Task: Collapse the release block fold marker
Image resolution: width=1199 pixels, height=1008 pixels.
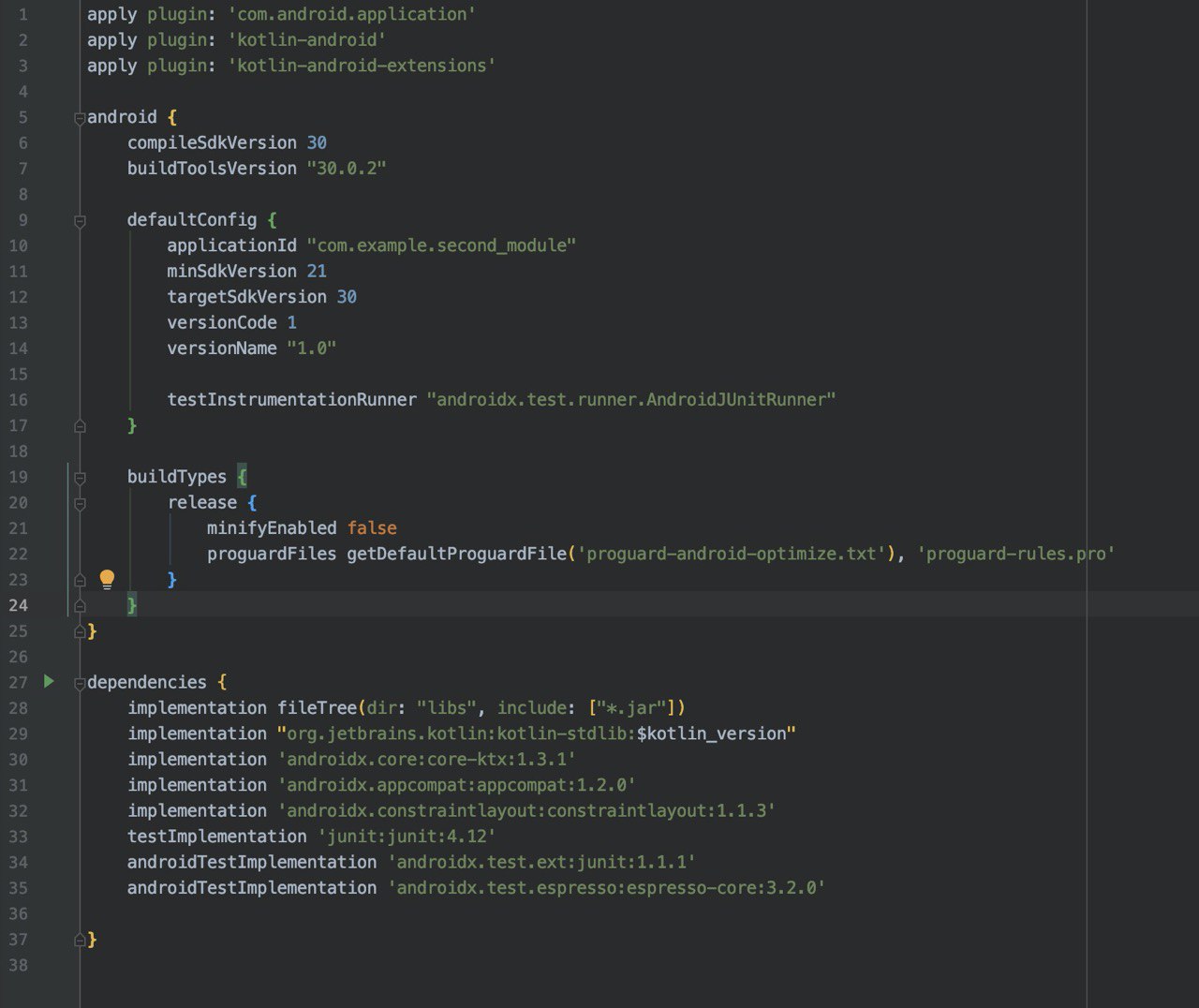Action: (80, 504)
